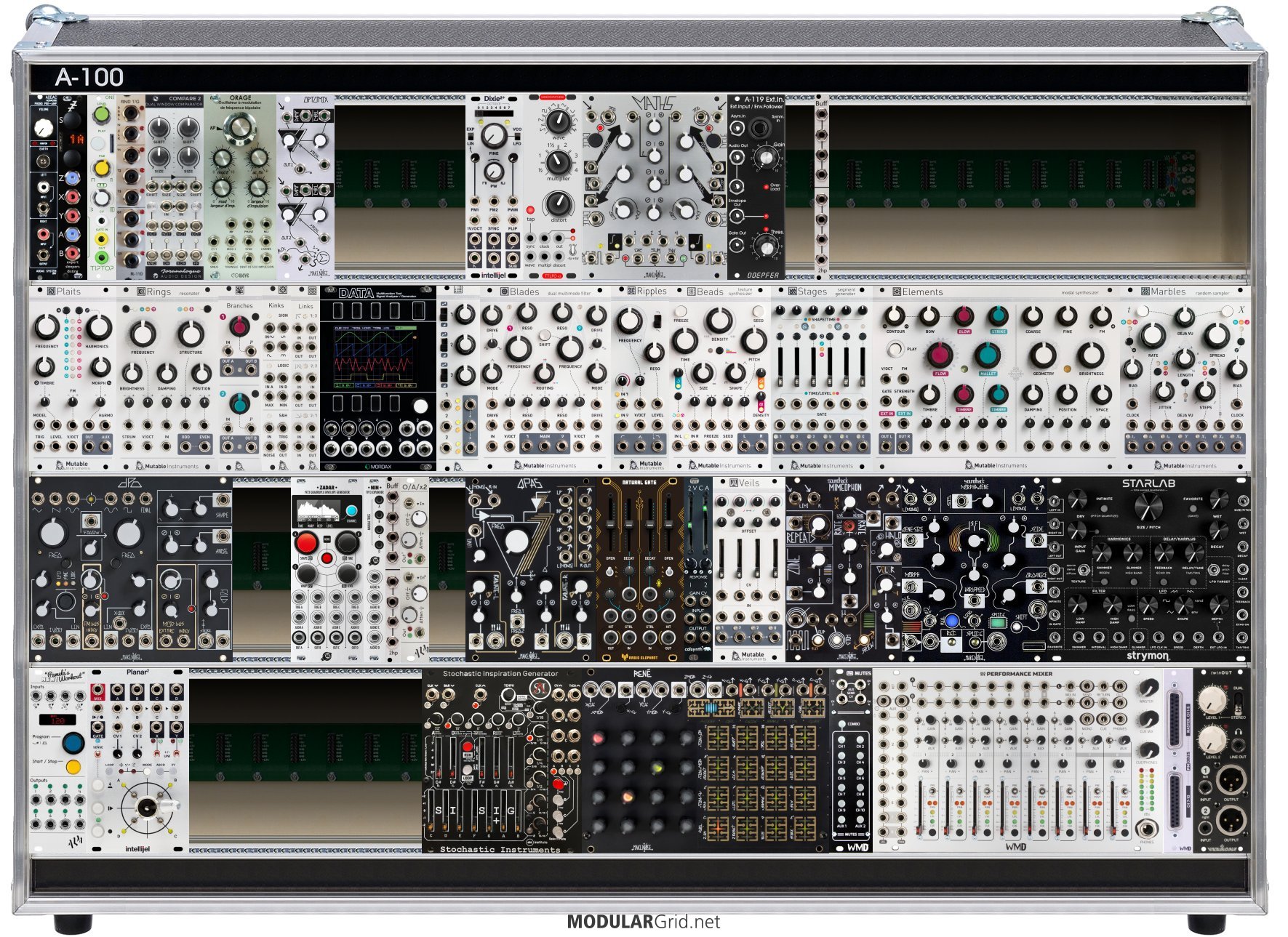Click the red tap button on TTLFO
Screen dimensions: 1288x937
530,210
